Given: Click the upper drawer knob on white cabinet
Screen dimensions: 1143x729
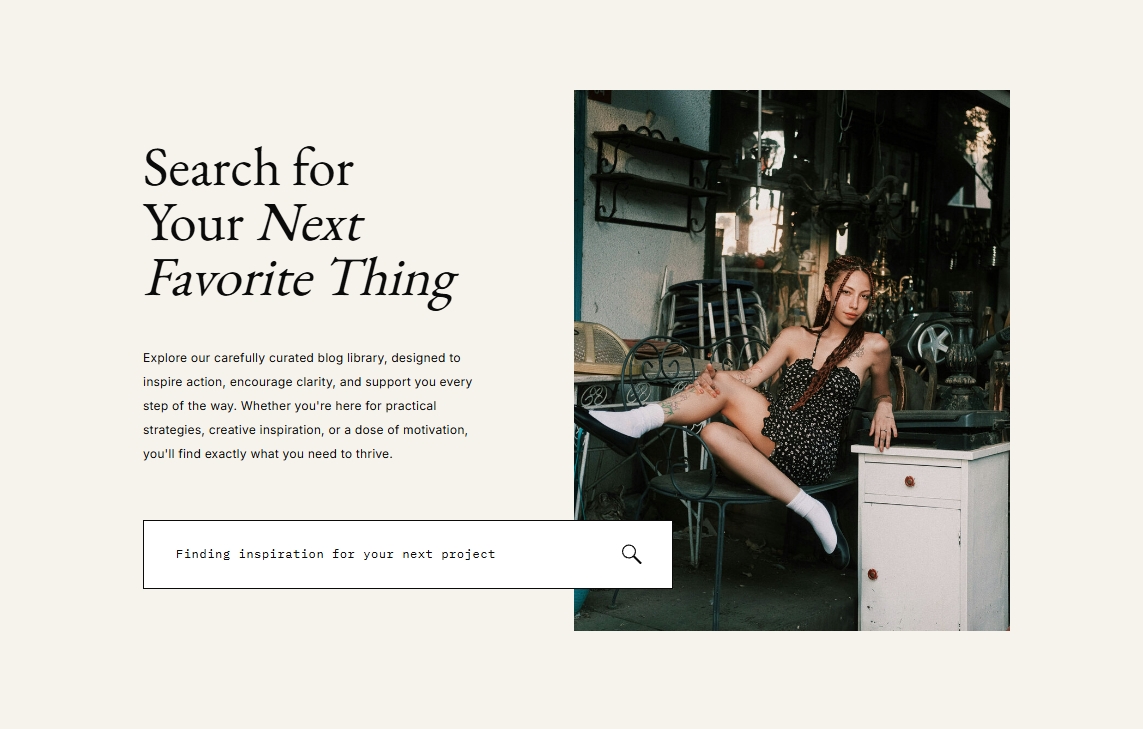Looking at the screenshot, I should click(x=909, y=481).
